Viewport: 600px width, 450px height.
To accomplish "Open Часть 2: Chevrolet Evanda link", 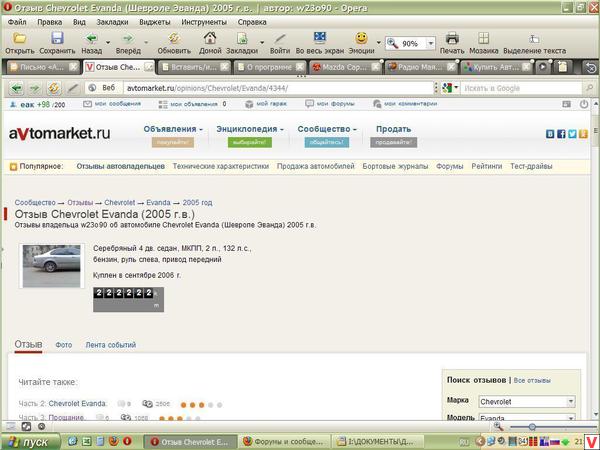I will tap(77, 404).
